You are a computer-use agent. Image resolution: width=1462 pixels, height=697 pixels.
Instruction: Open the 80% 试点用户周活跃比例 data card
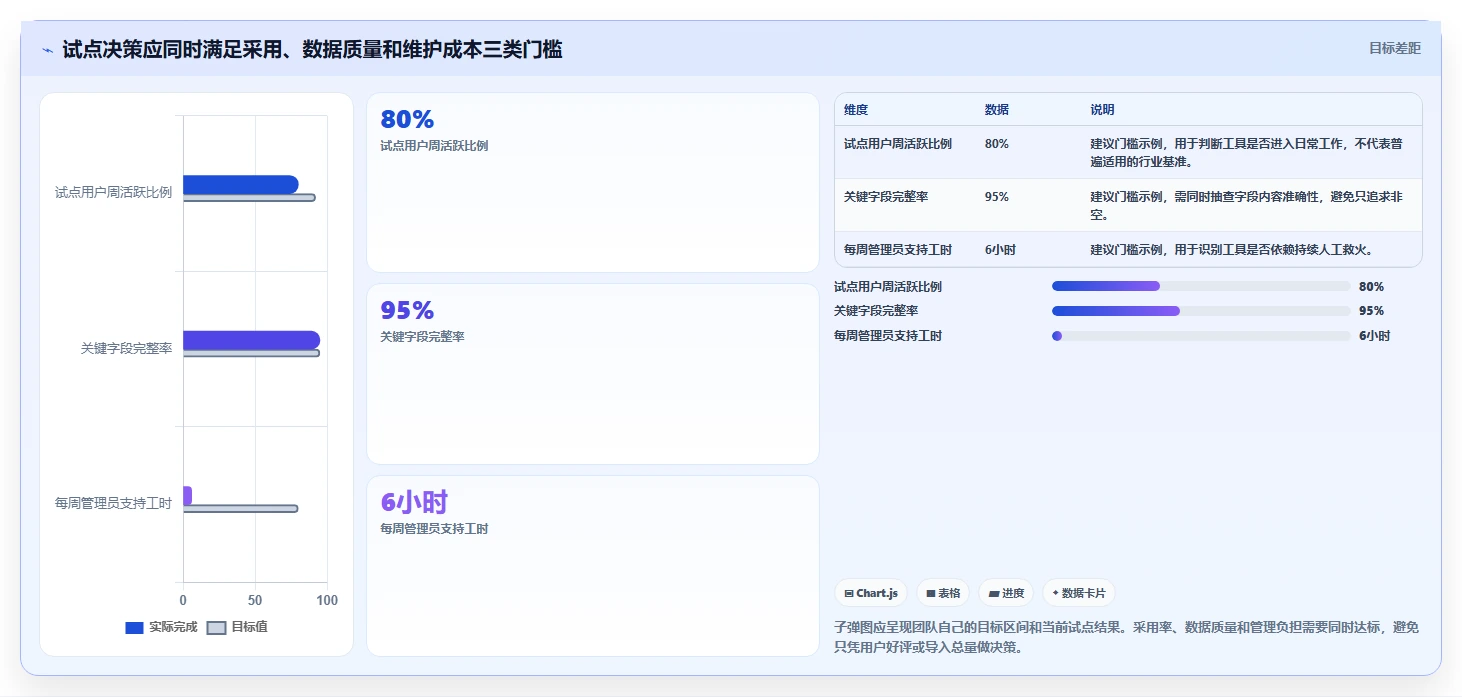pos(593,182)
